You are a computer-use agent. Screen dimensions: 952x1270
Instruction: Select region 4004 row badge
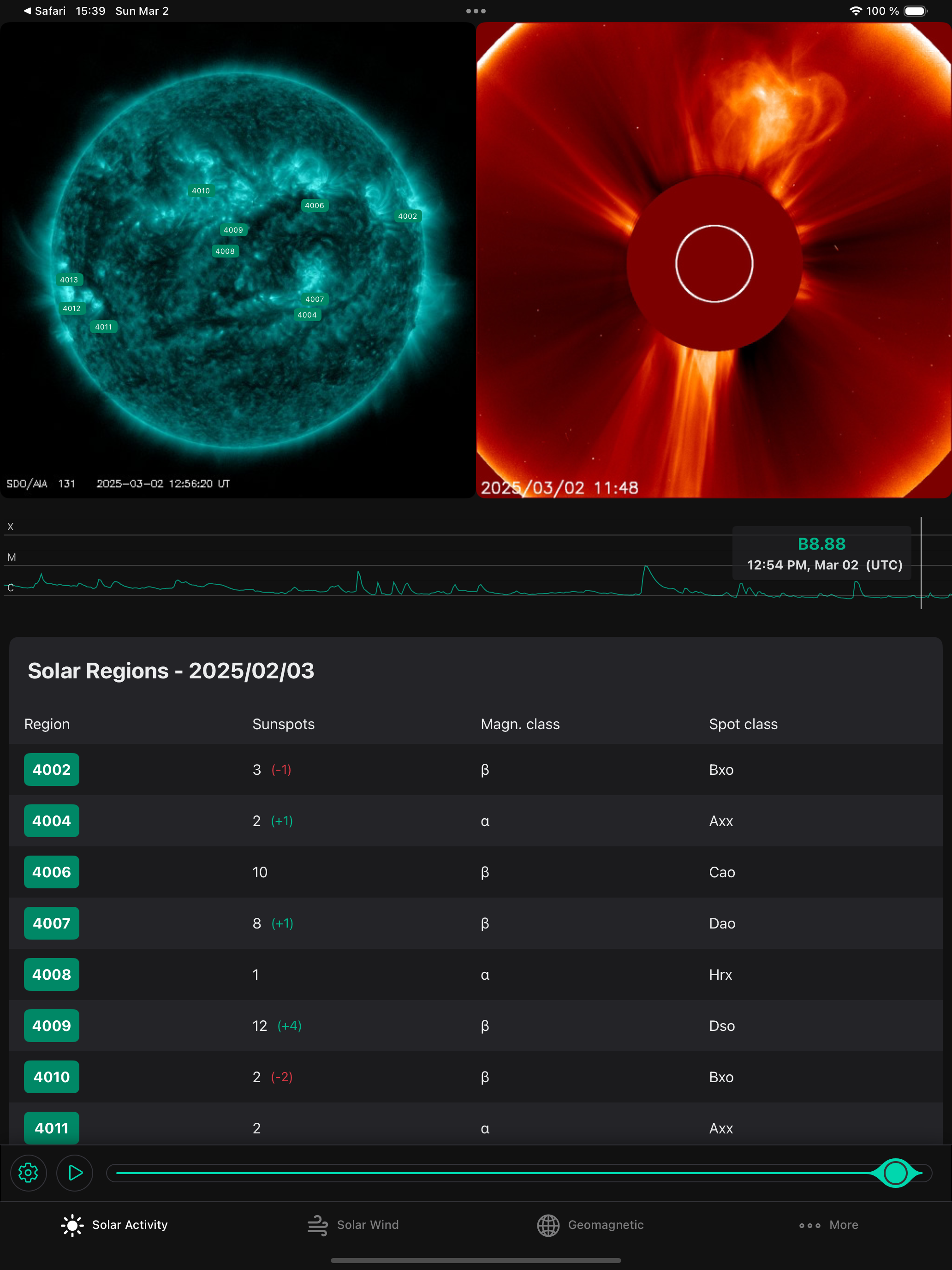[x=52, y=821]
